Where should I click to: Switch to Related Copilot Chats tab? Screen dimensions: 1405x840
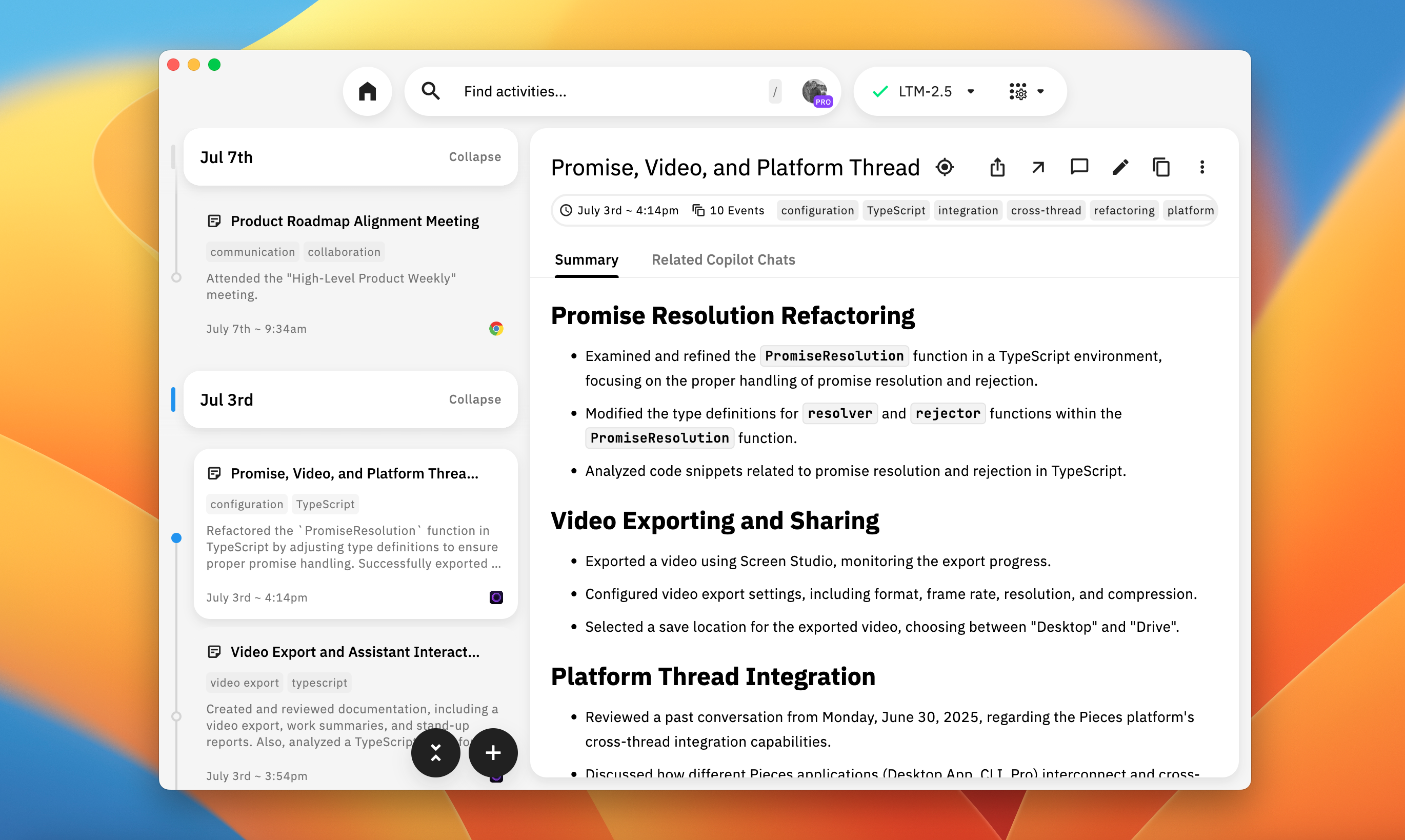tap(722, 260)
